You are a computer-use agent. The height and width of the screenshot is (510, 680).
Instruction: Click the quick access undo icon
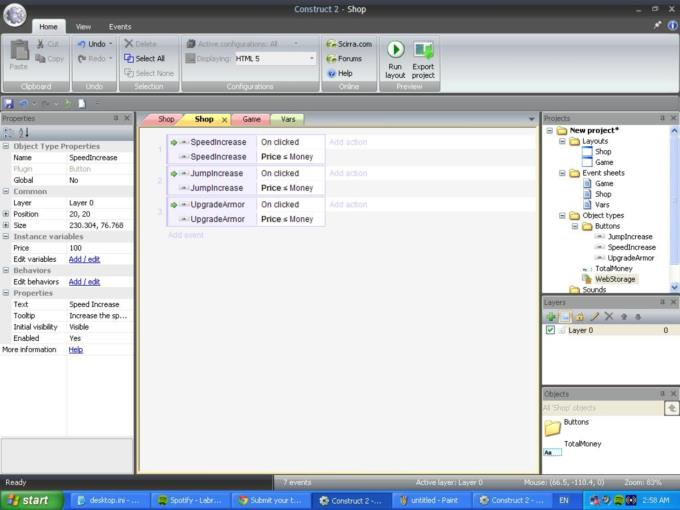pos(23,104)
